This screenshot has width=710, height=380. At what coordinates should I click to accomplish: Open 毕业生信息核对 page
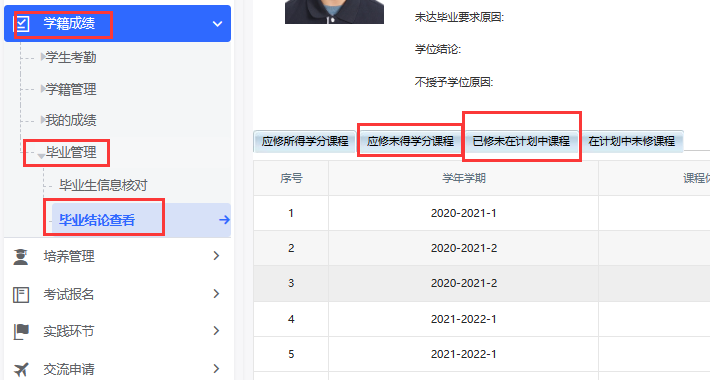103,185
